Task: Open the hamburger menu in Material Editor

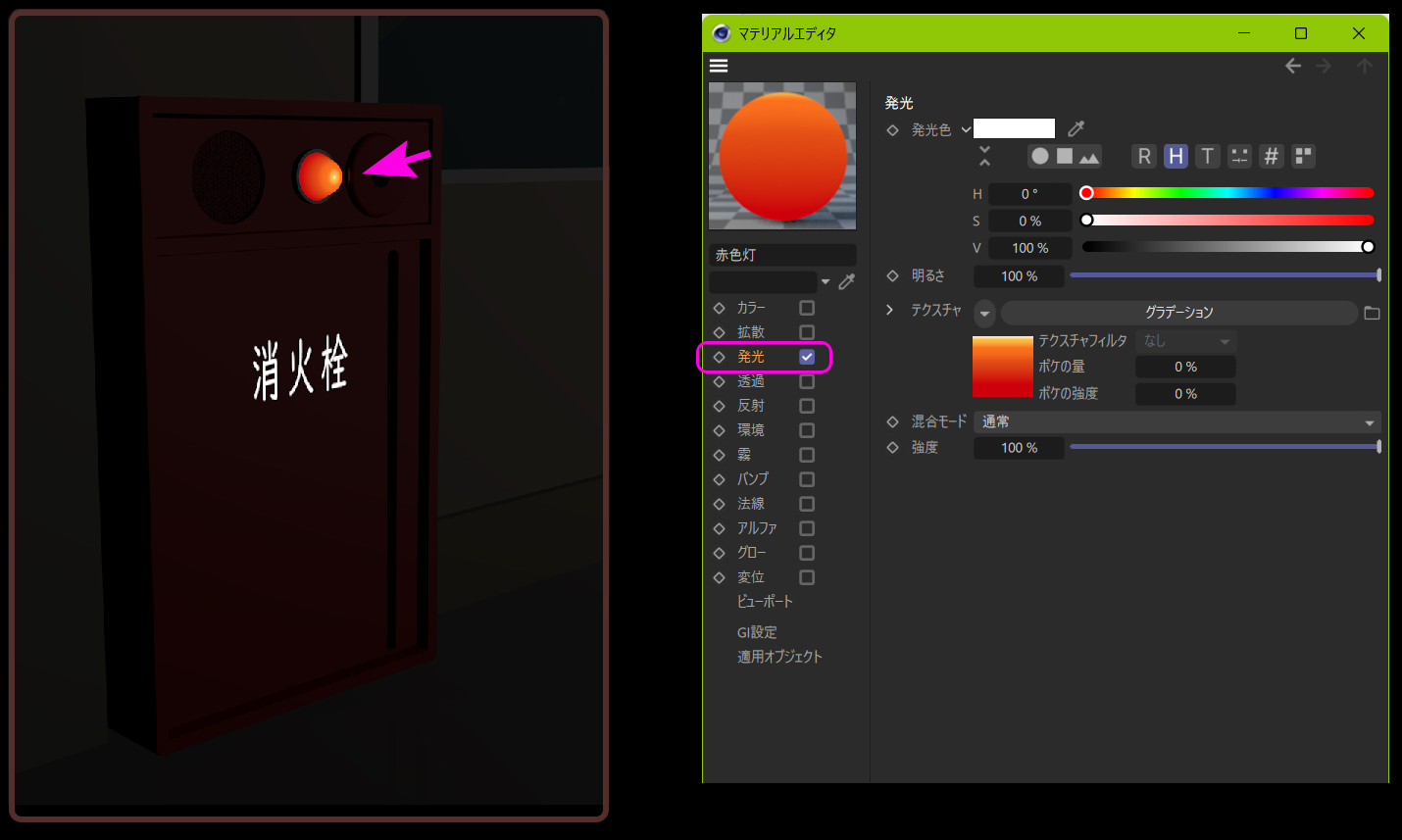Action: pyautogui.click(x=719, y=66)
